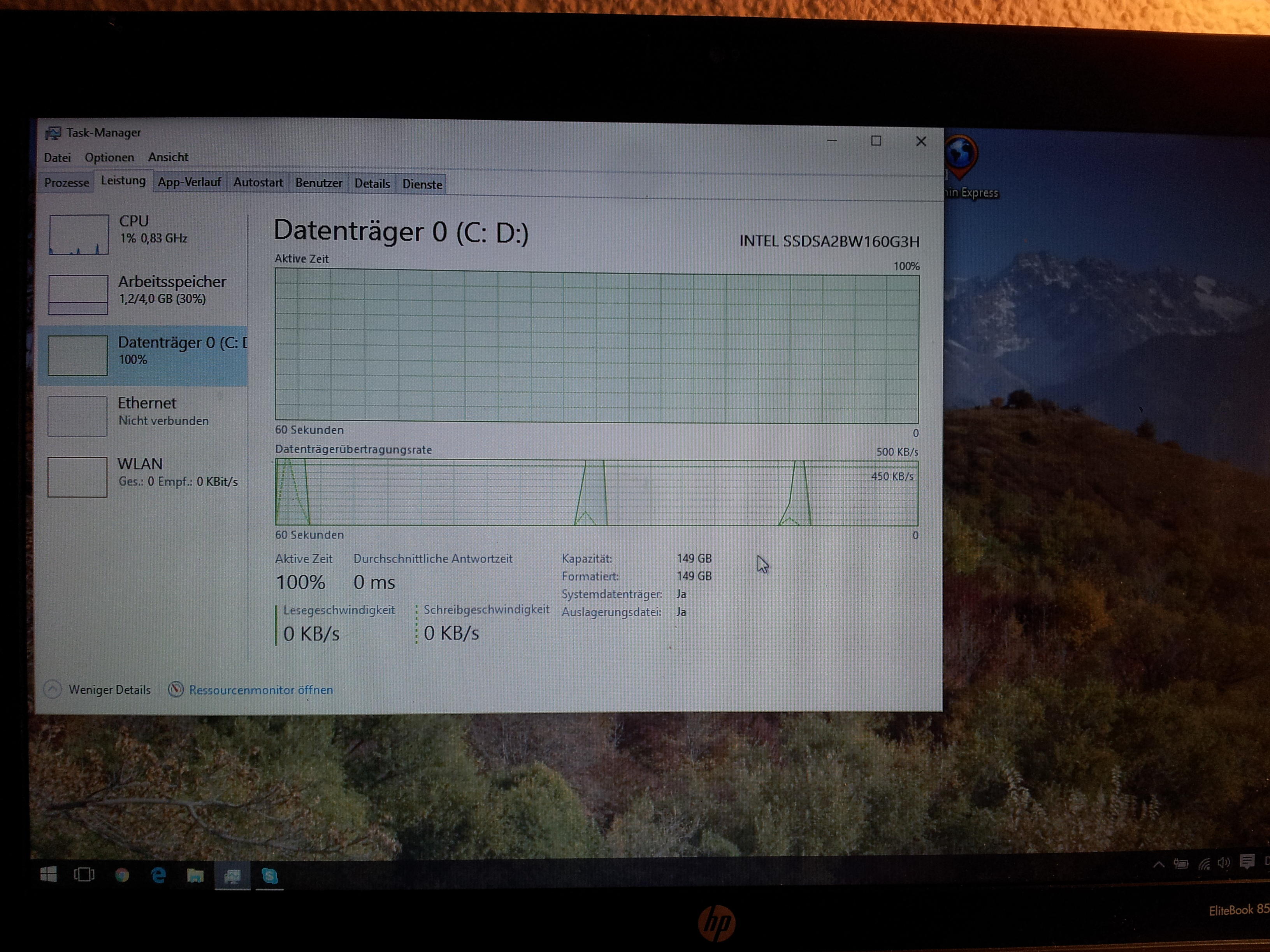Open the Datei menu
Screen dimensions: 1270x952
coord(58,157)
